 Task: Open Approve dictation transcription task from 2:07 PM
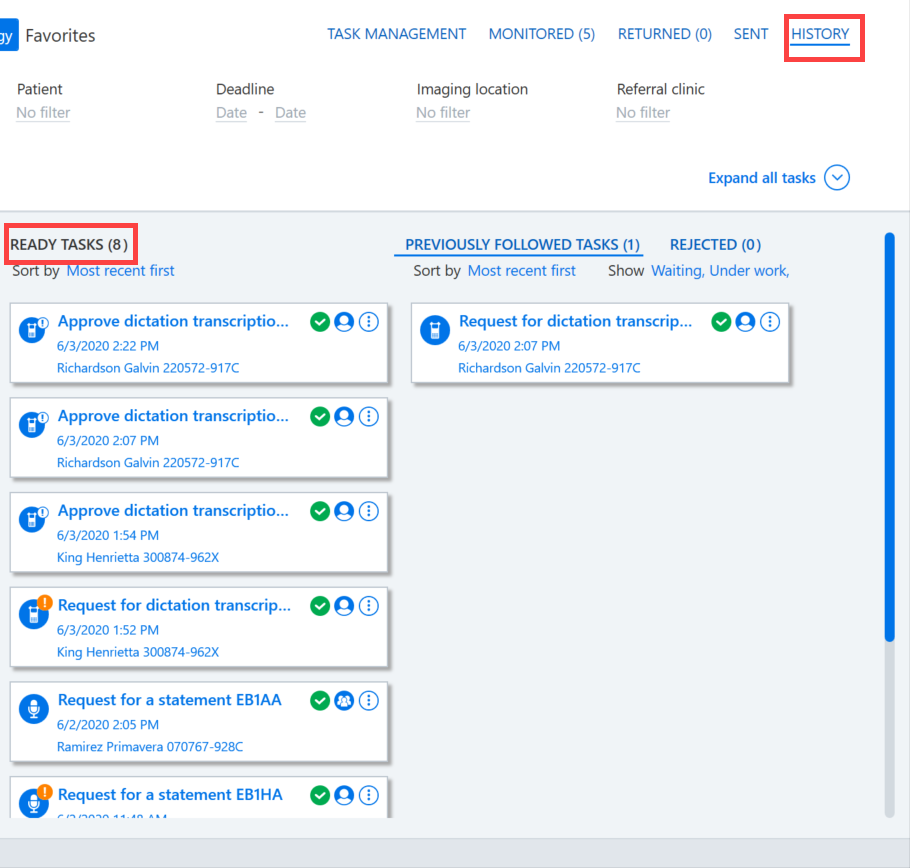pos(173,416)
